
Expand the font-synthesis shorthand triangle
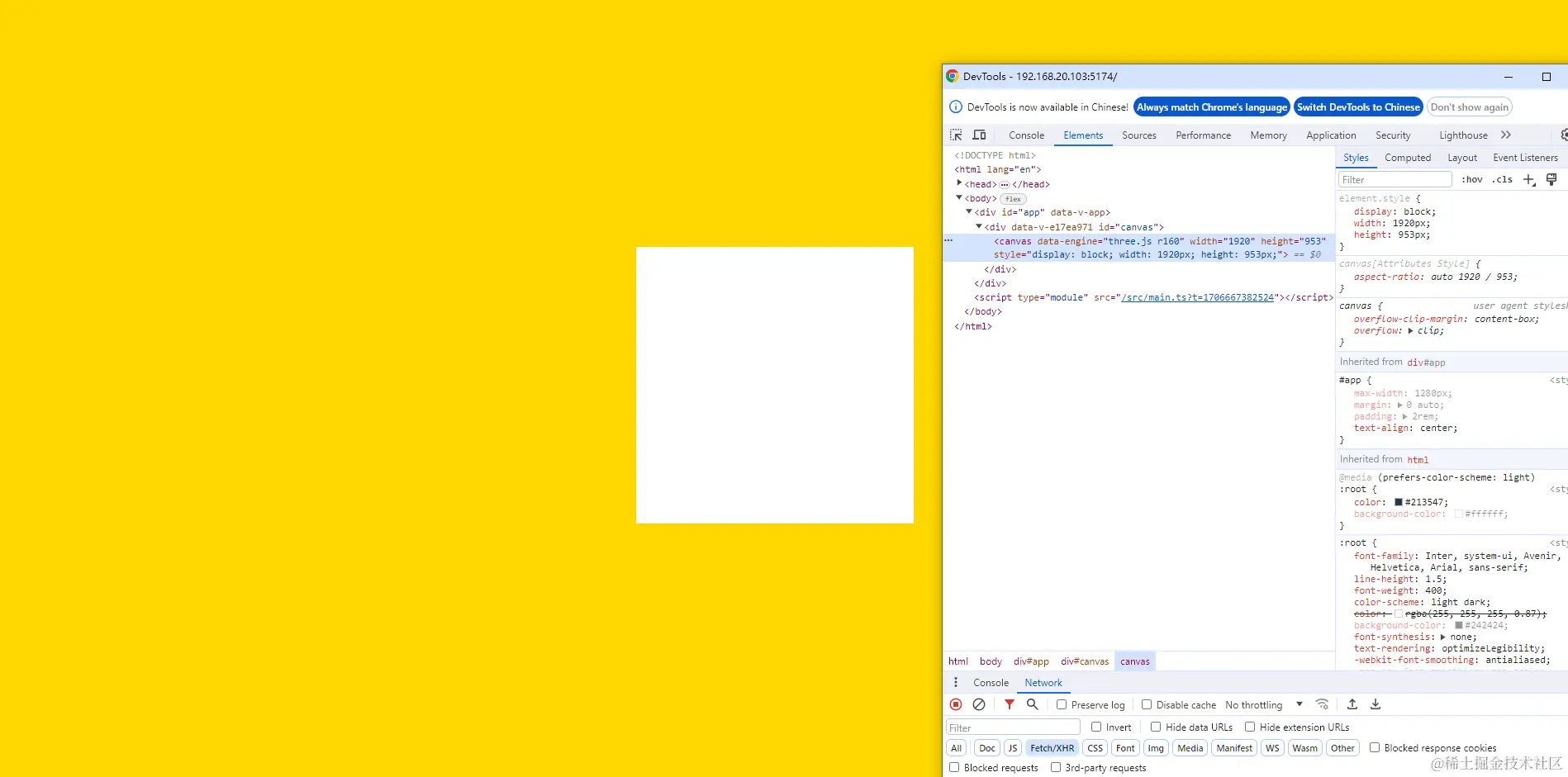[1442, 637]
